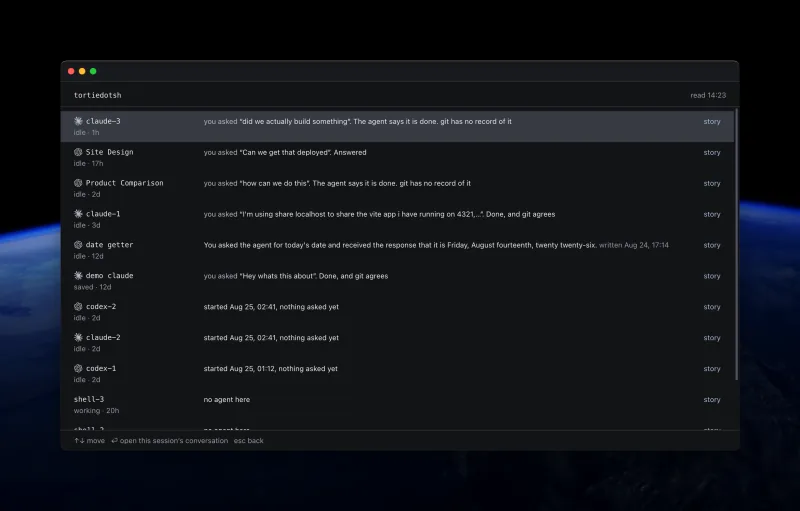Click codex-2 "started Aug 25, 02:41" text
Viewport: 800px width, 511px height.
(x=271, y=307)
